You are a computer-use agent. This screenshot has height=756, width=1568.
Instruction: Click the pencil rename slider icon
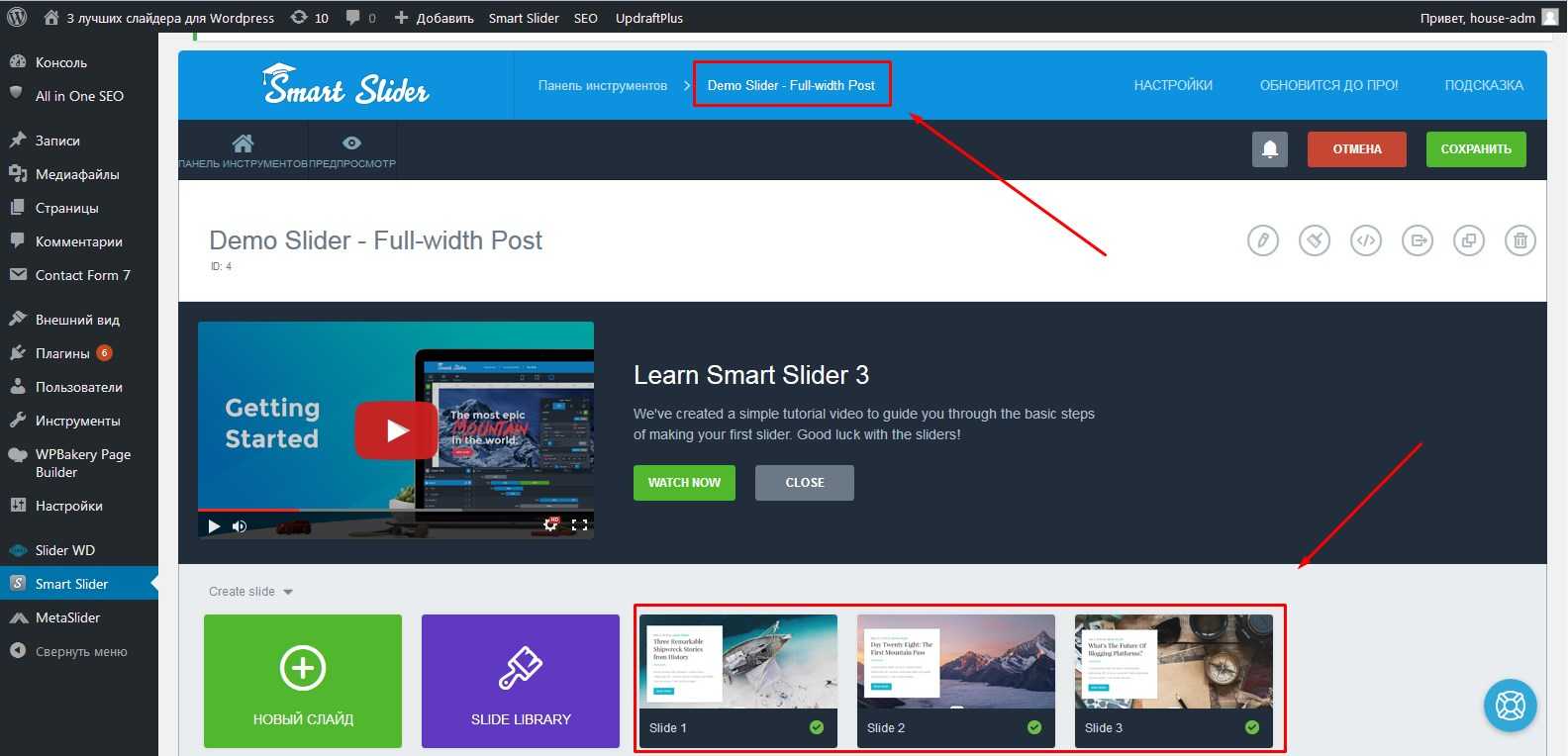point(1262,240)
